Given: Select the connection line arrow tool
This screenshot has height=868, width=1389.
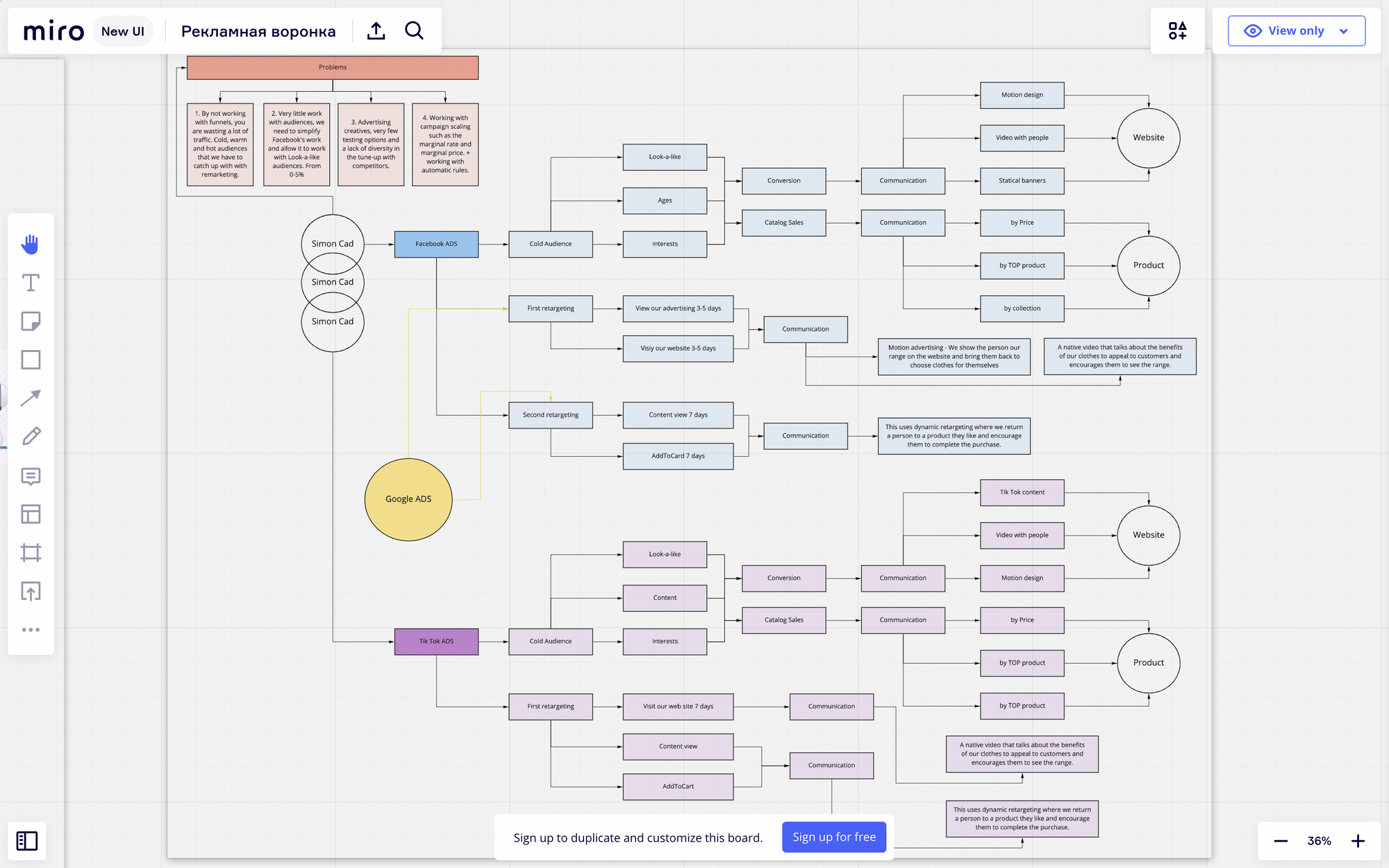Looking at the screenshot, I should [x=31, y=398].
